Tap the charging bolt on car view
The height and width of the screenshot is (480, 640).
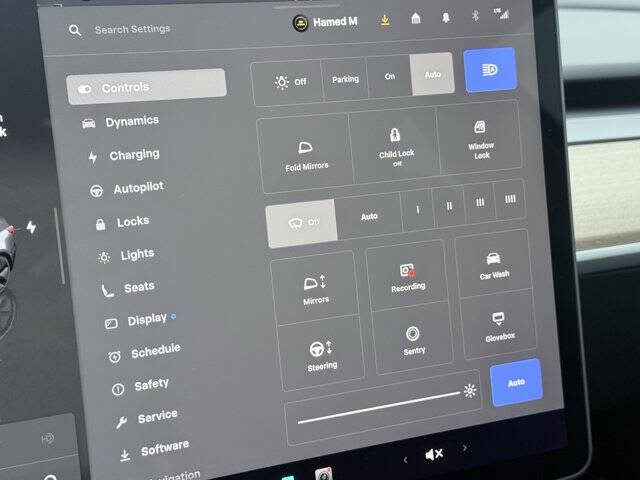[31, 227]
